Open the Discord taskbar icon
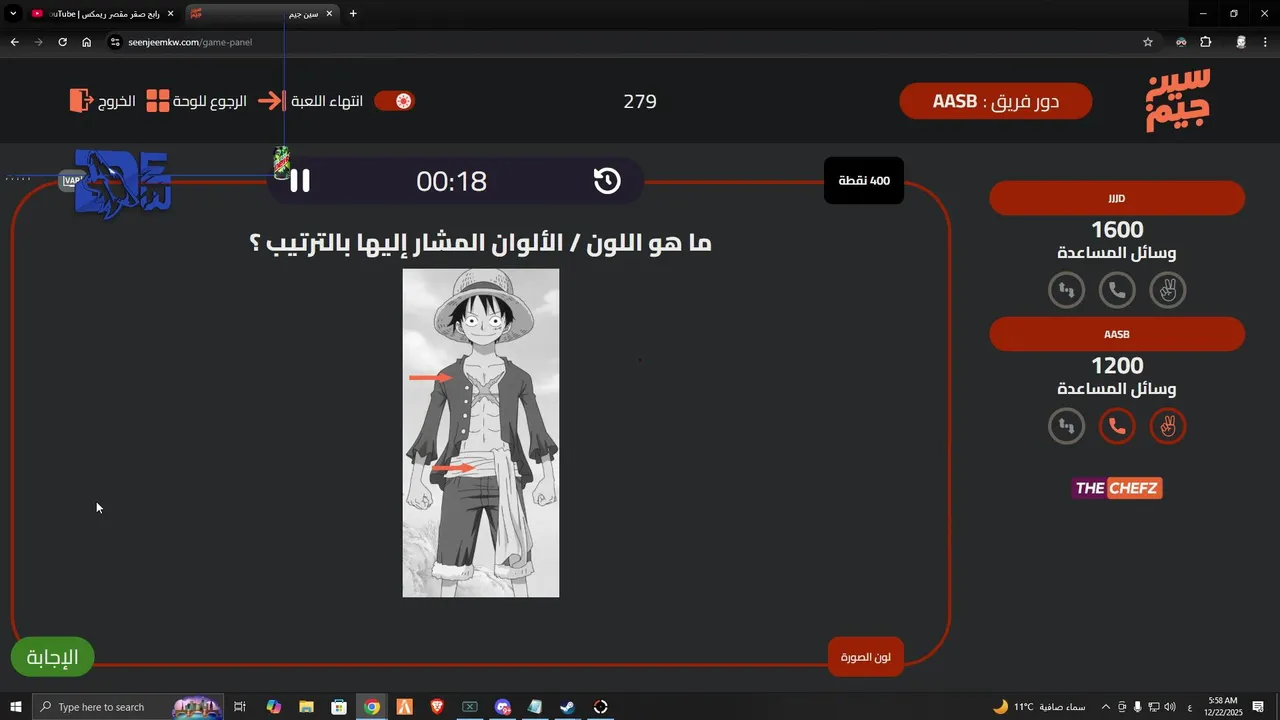This screenshot has height=720, width=1280. click(502, 707)
